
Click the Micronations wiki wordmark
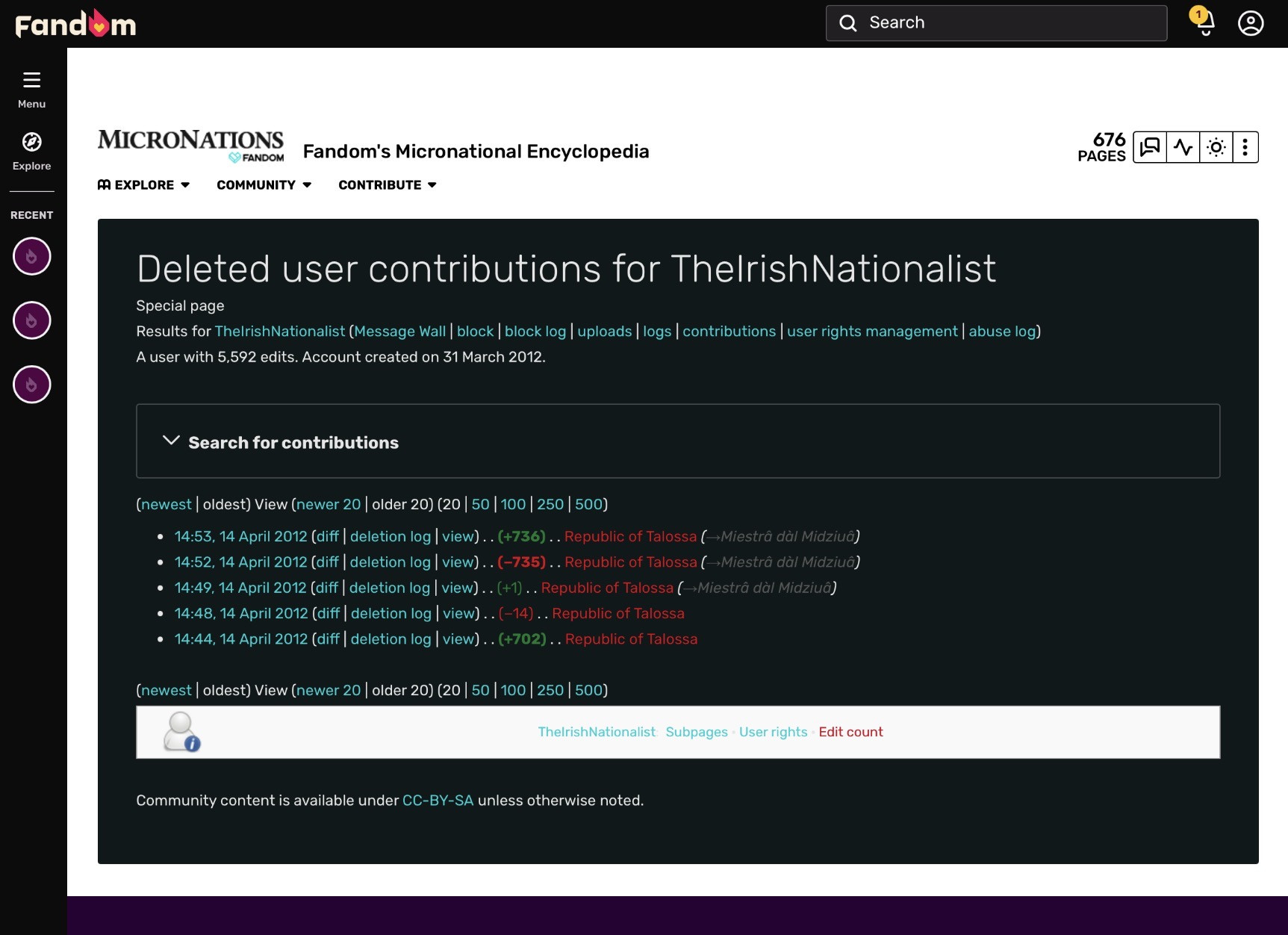point(191,146)
